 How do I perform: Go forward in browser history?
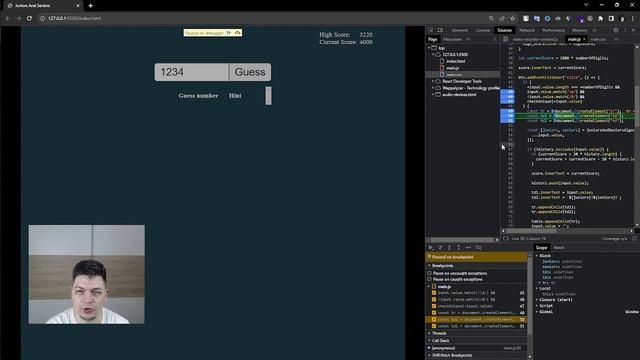coord(19,18)
